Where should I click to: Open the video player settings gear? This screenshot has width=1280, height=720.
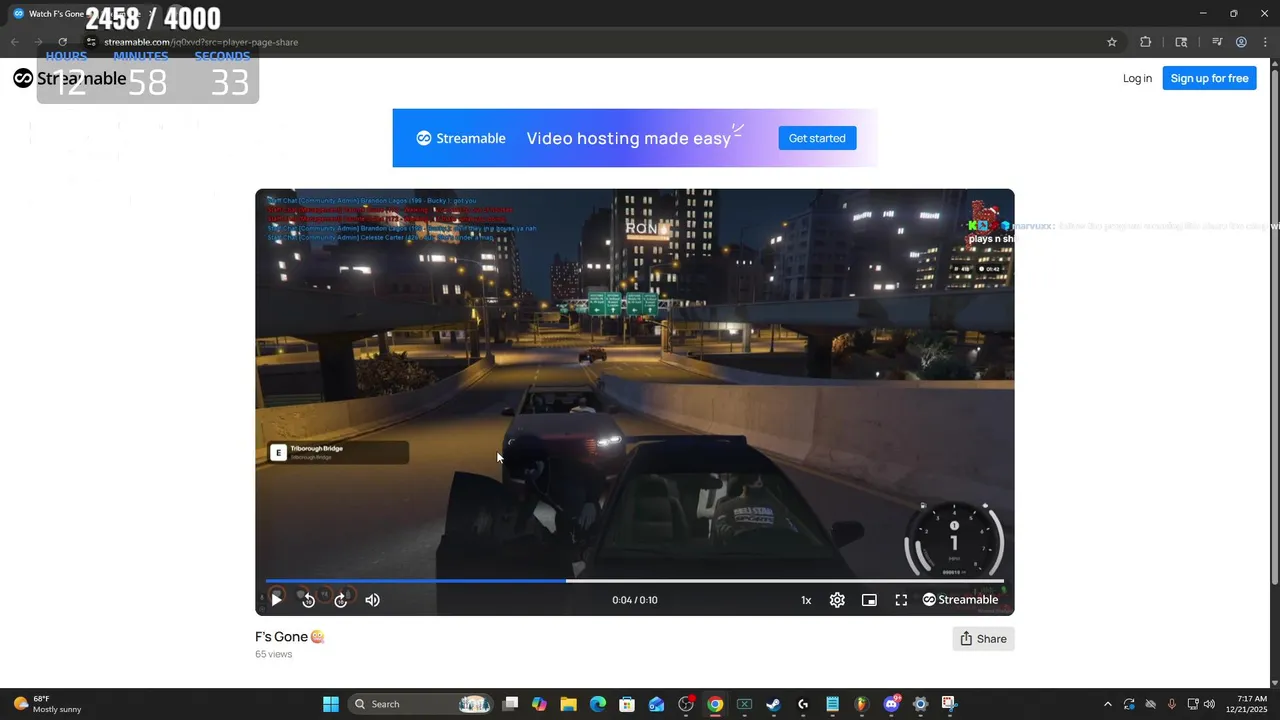pos(837,600)
